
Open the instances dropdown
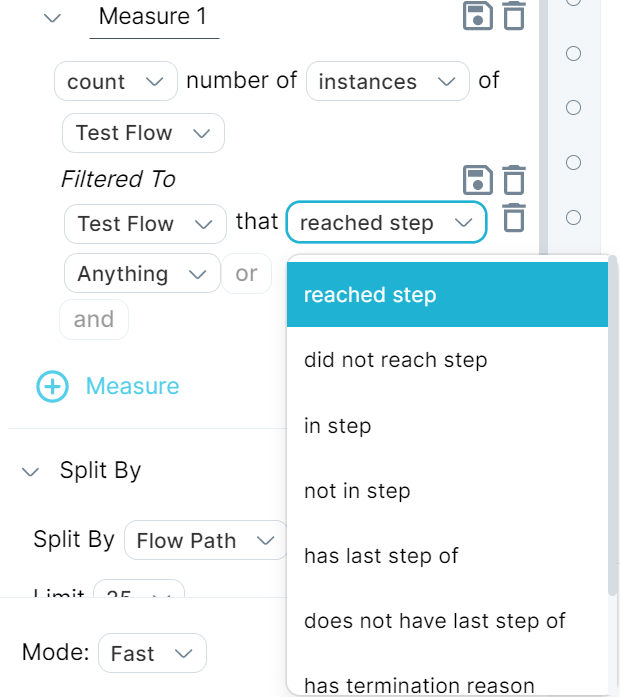(388, 81)
